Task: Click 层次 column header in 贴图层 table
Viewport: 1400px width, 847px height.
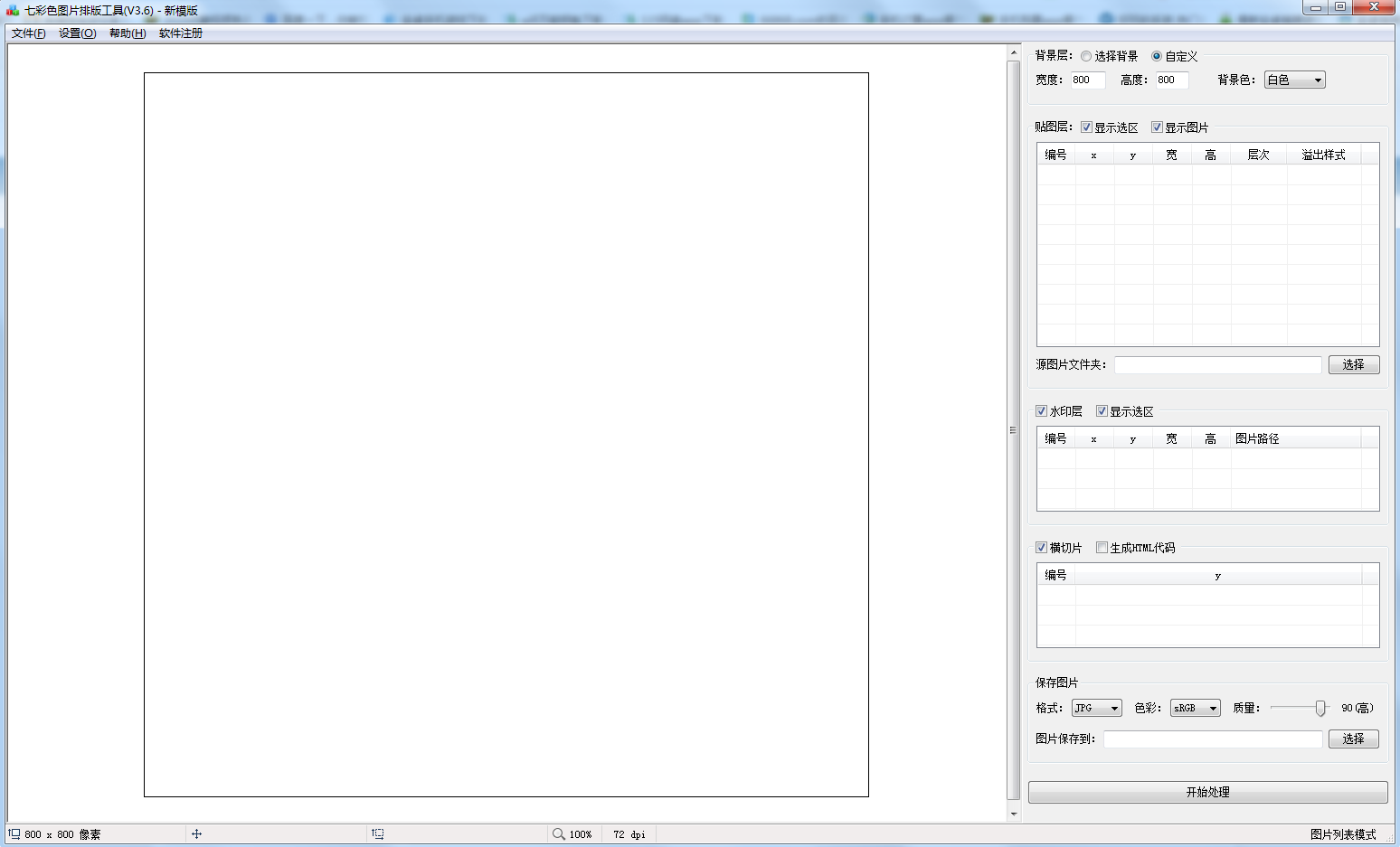Action: (x=1258, y=155)
